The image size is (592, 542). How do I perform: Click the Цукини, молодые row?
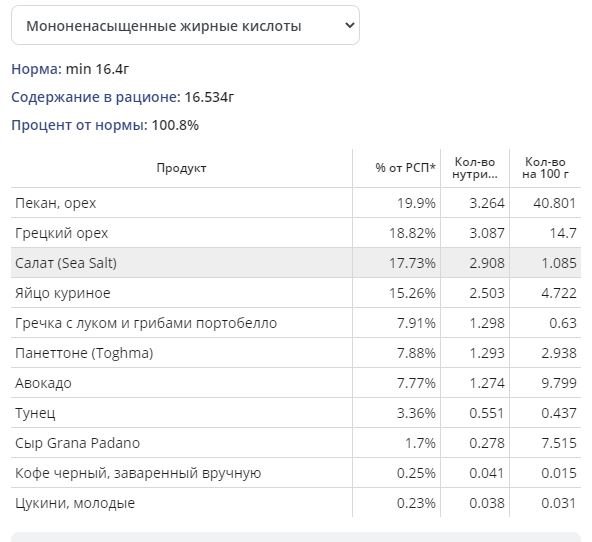pyautogui.click(x=296, y=503)
